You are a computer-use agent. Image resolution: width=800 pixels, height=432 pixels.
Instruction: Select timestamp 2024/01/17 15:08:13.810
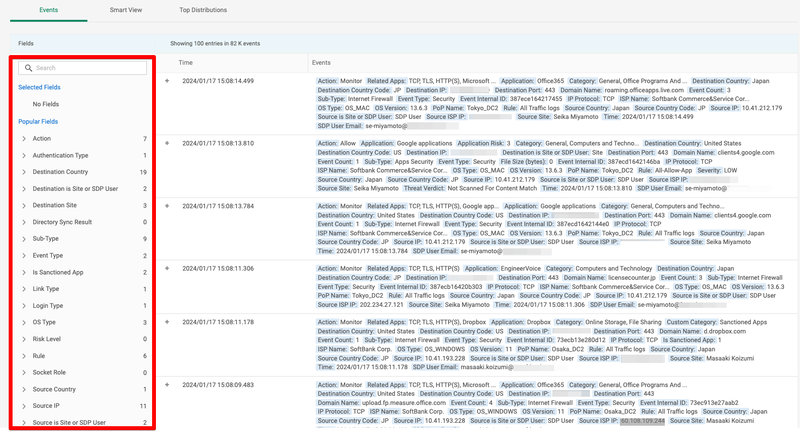(x=218, y=143)
